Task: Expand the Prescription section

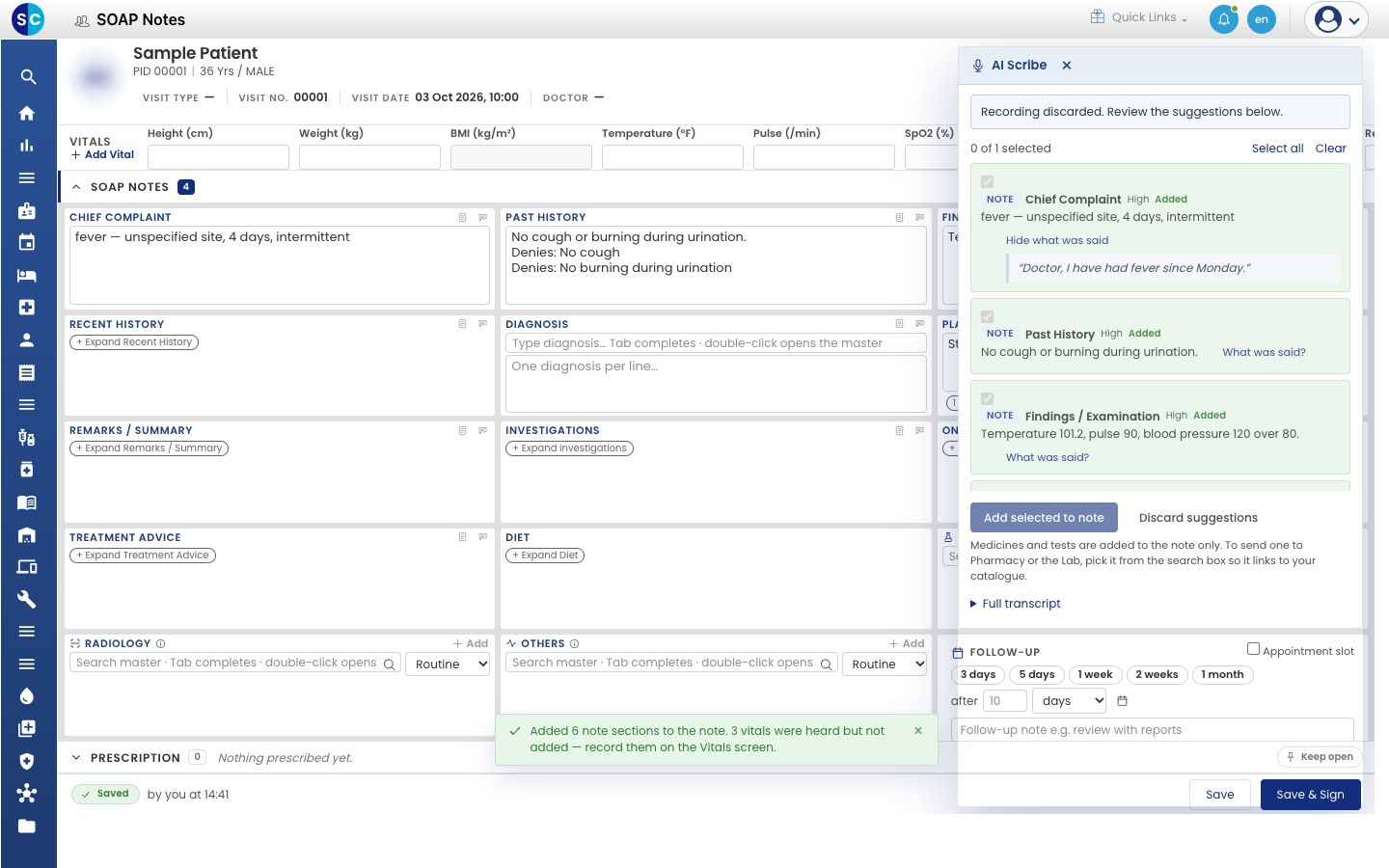Action: pyautogui.click(x=76, y=758)
